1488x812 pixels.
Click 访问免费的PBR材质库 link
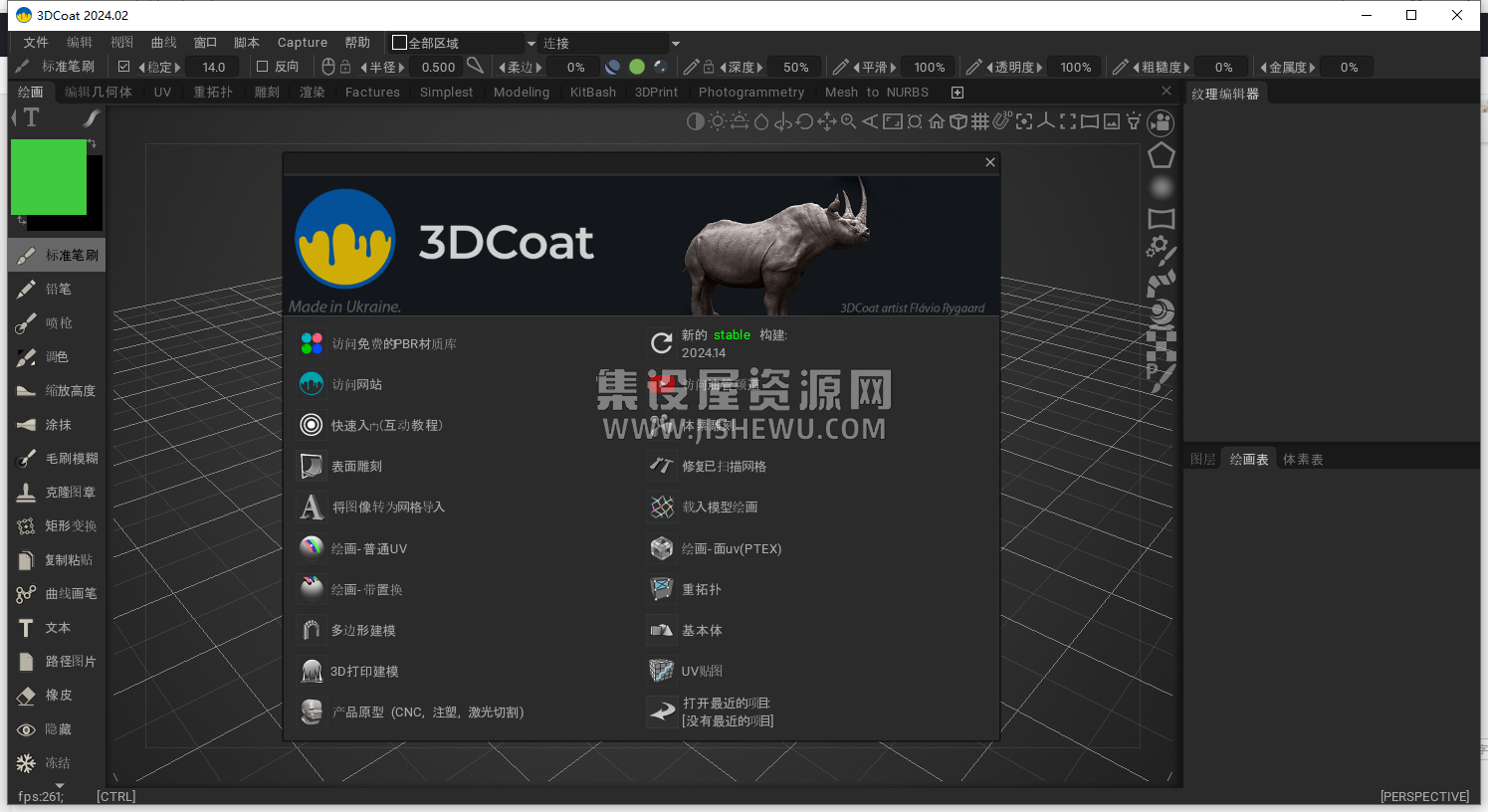(394, 344)
